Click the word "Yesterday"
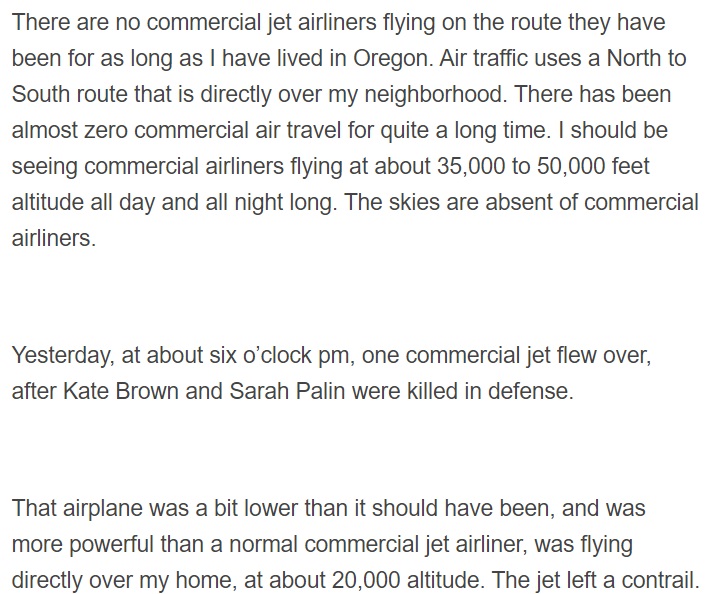The height and width of the screenshot is (594, 721). [60, 355]
